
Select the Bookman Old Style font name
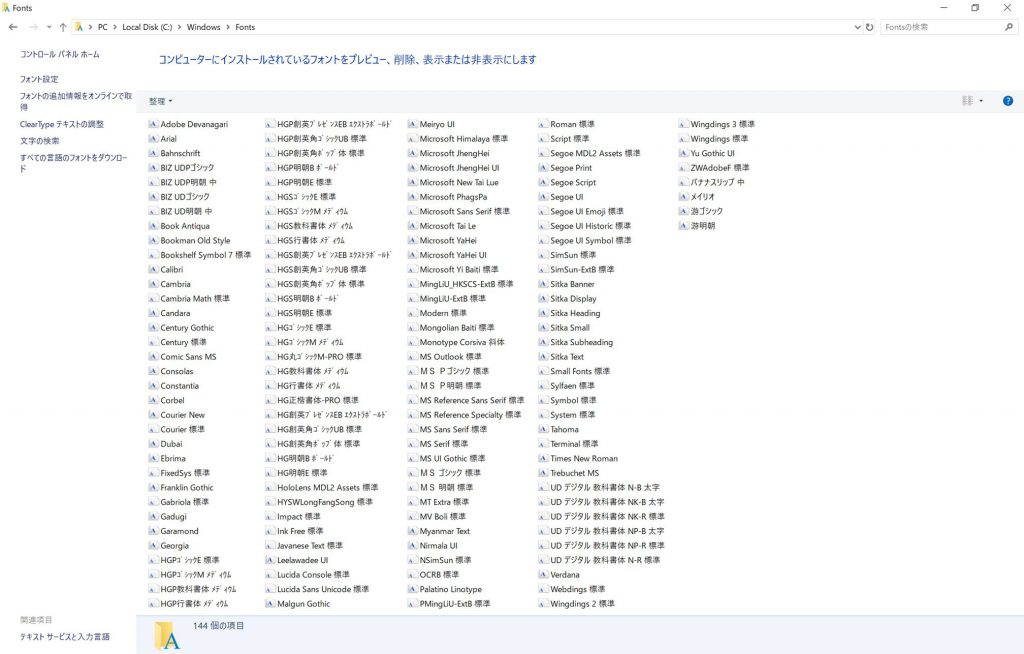195,240
